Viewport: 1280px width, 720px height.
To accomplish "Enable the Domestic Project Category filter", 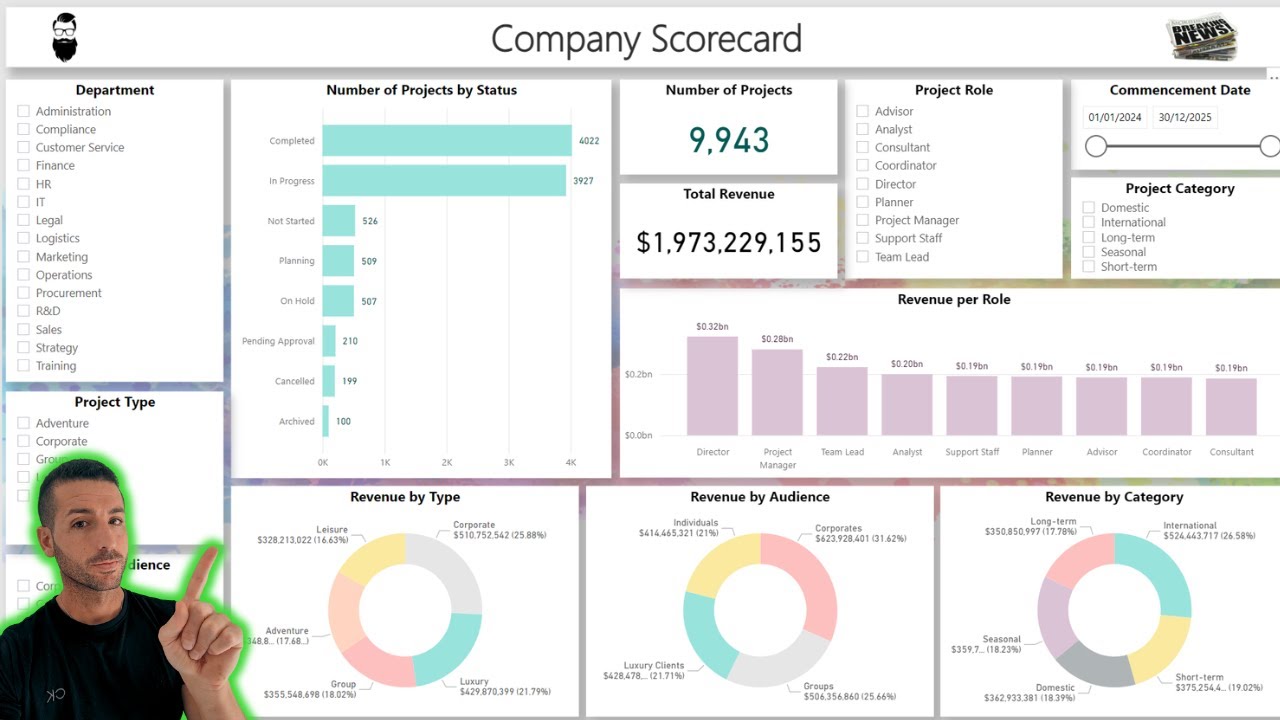I will pyautogui.click(x=1087, y=207).
